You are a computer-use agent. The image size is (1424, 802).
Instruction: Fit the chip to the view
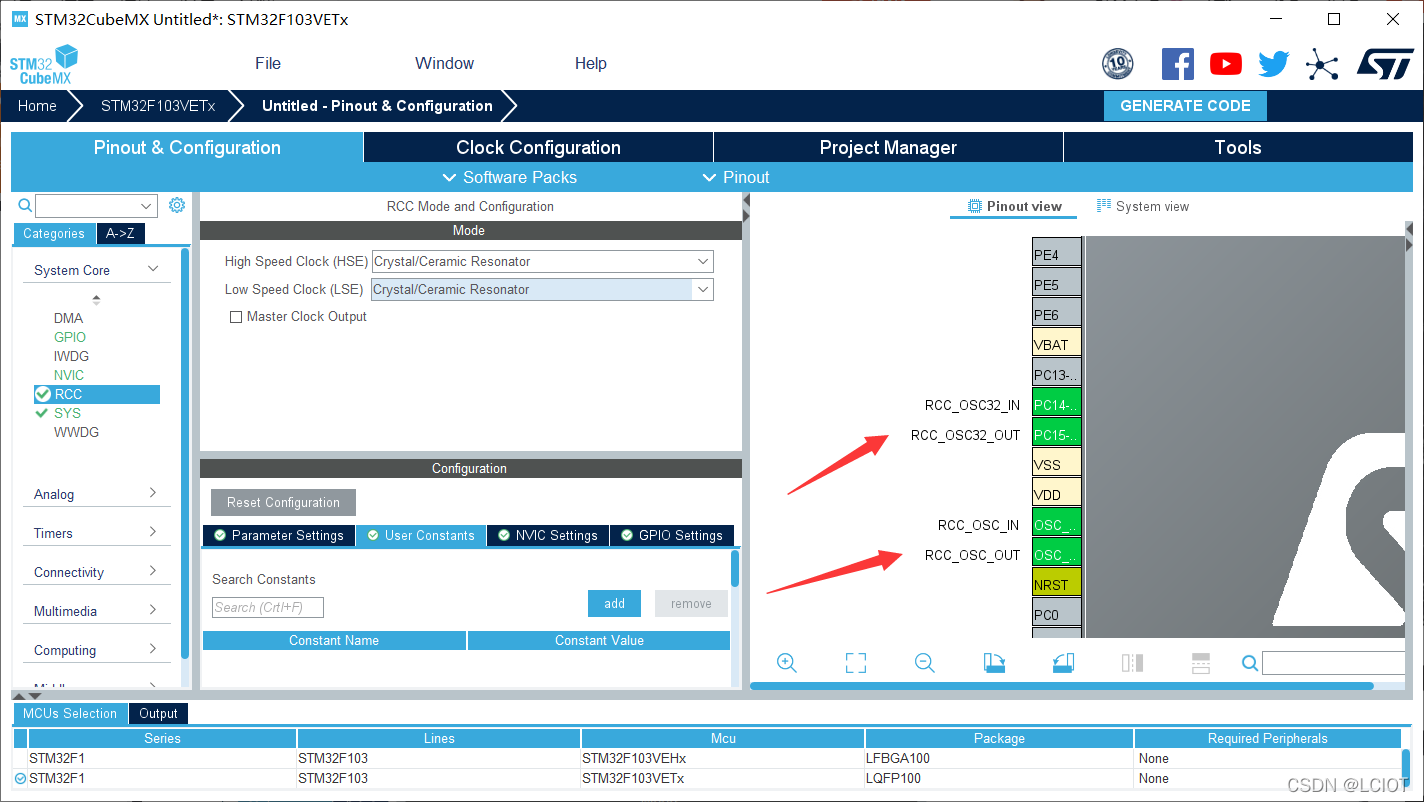[855, 663]
